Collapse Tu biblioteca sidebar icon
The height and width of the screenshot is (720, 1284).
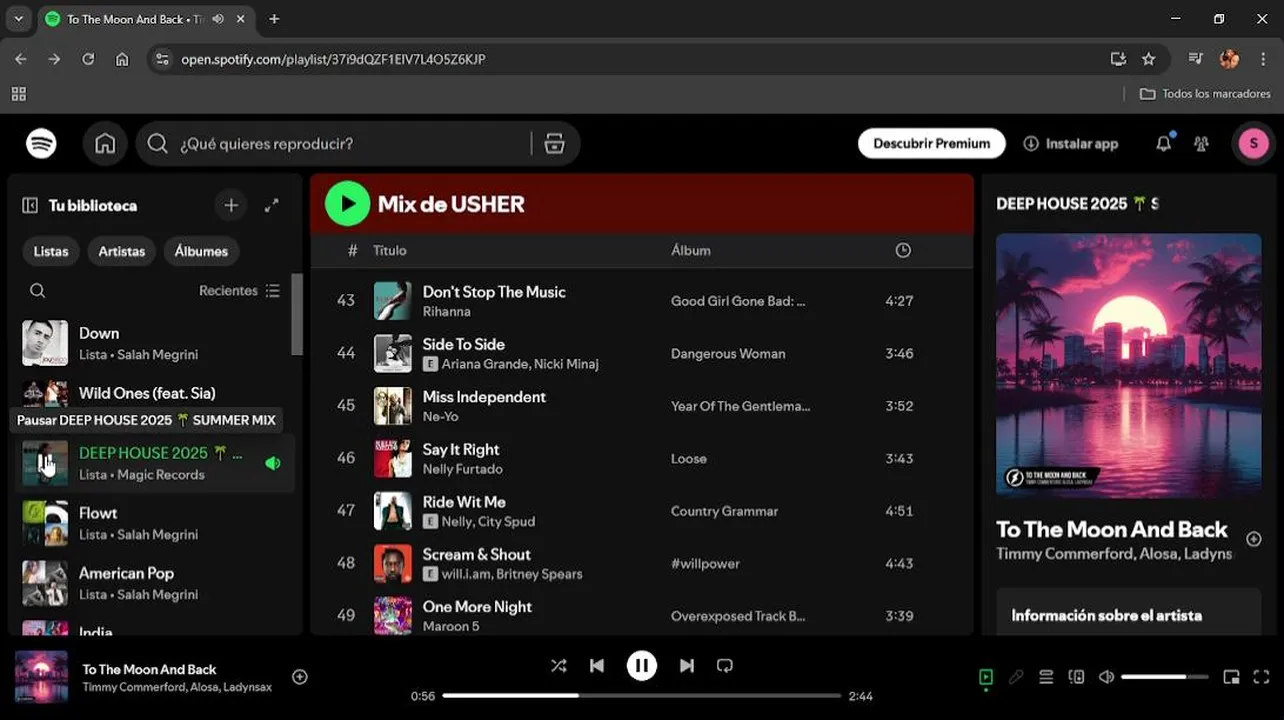pyautogui.click(x=30, y=205)
